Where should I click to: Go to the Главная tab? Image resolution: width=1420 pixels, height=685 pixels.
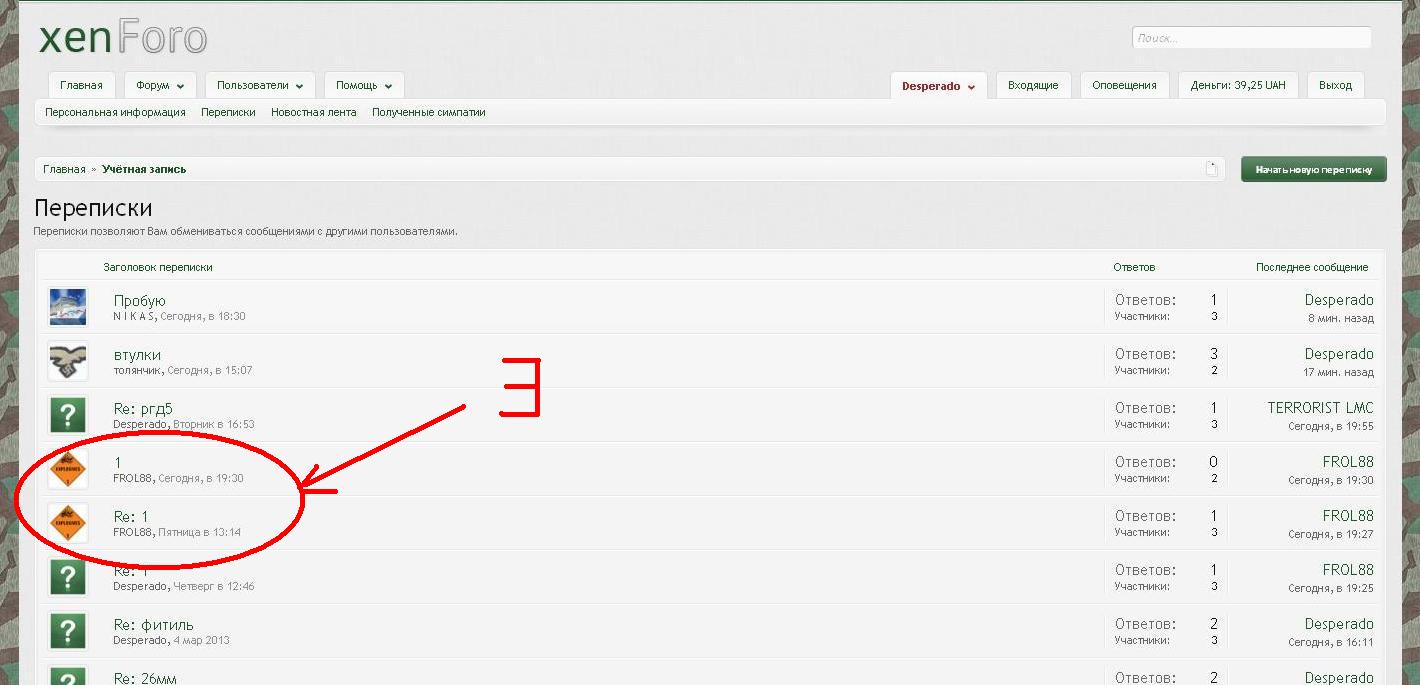81,86
